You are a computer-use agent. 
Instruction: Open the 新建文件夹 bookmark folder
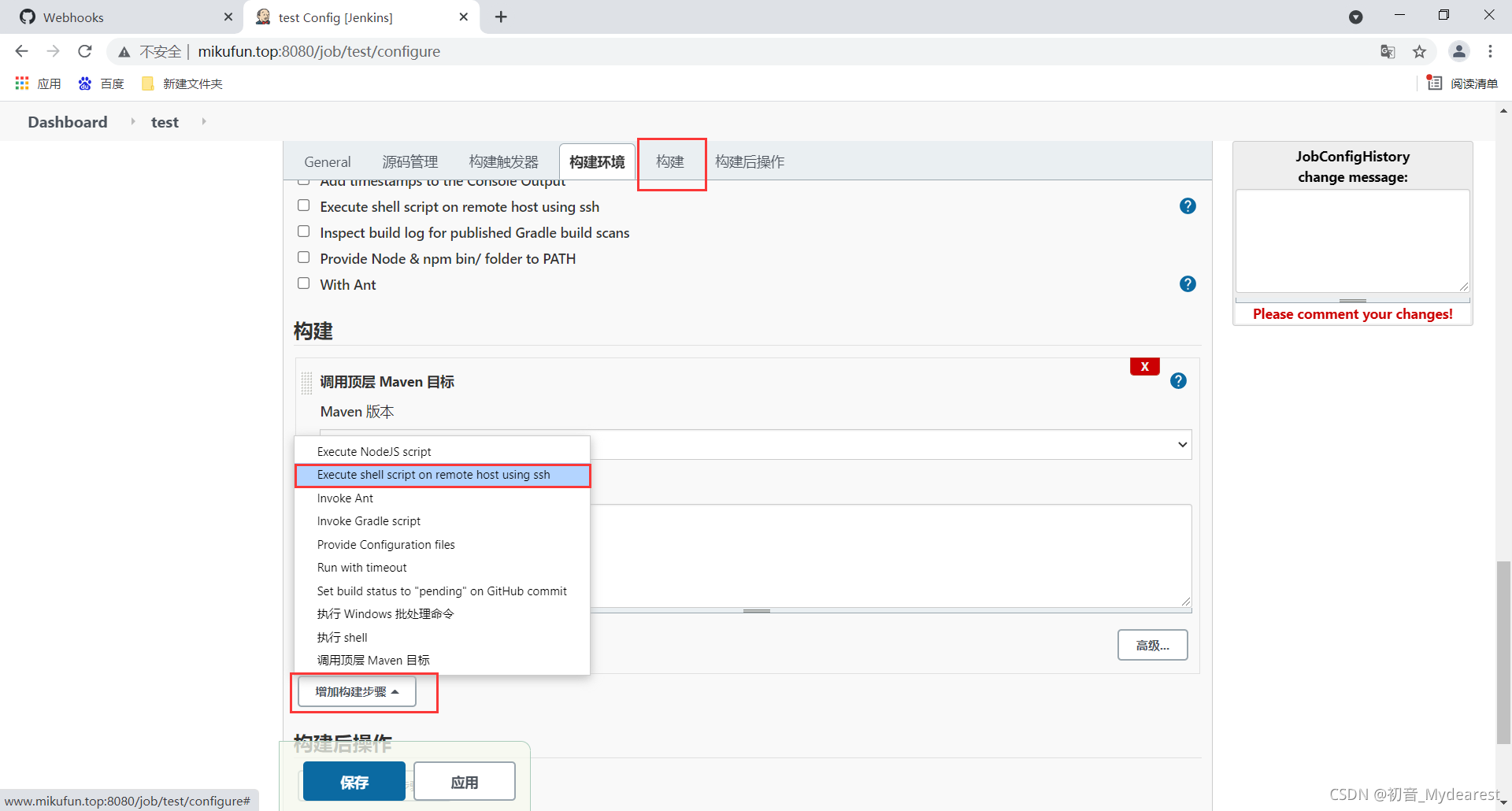click(x=182, y=83)
